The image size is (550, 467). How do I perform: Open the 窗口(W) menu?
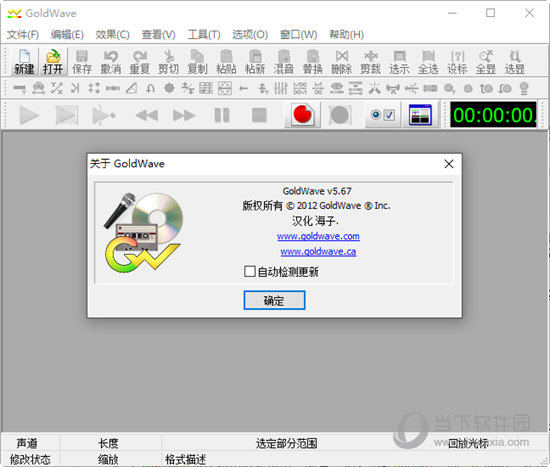[299, 34]
